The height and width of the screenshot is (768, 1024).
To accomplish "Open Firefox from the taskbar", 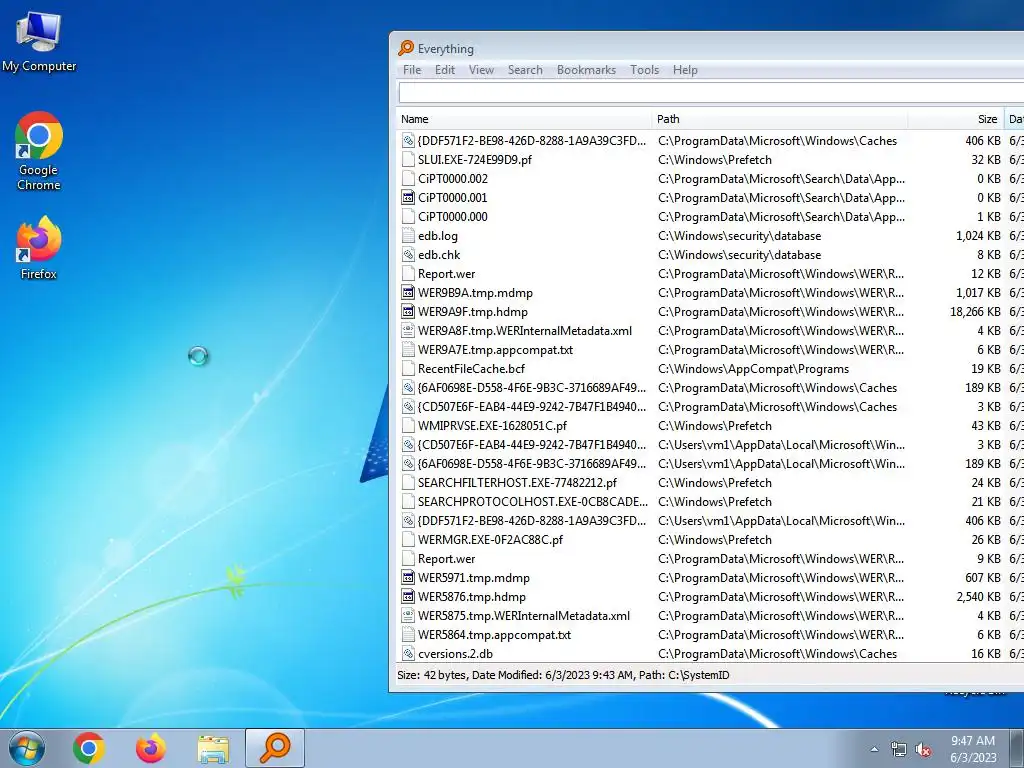I will coord(151,748).
